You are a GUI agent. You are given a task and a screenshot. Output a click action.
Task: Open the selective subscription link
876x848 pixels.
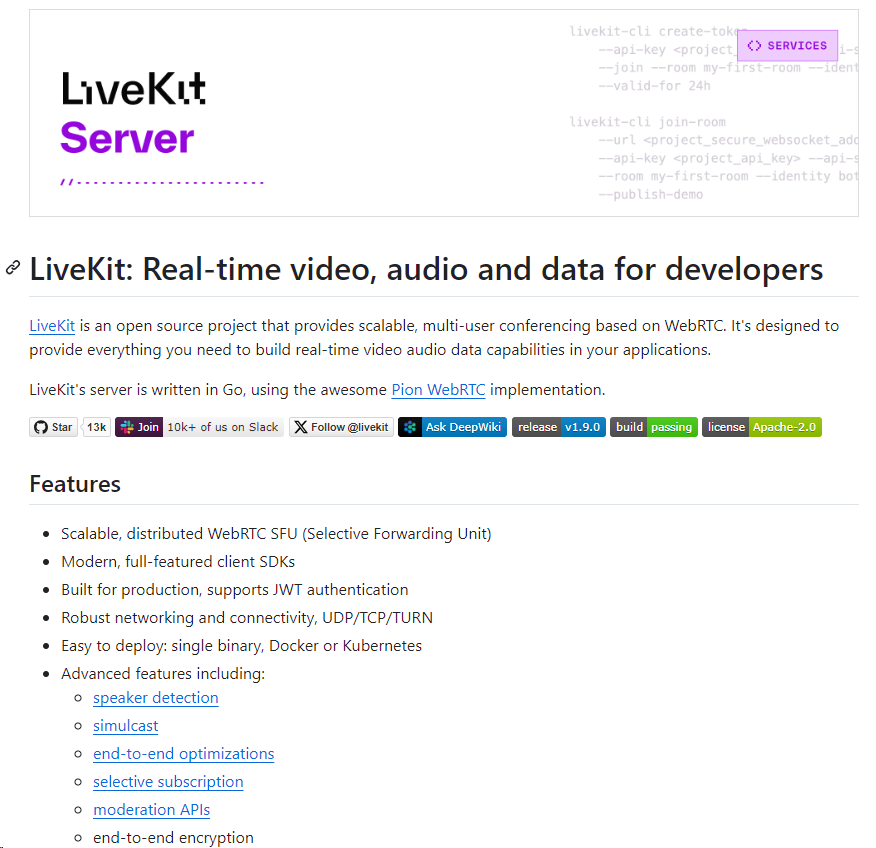point(168,782)
